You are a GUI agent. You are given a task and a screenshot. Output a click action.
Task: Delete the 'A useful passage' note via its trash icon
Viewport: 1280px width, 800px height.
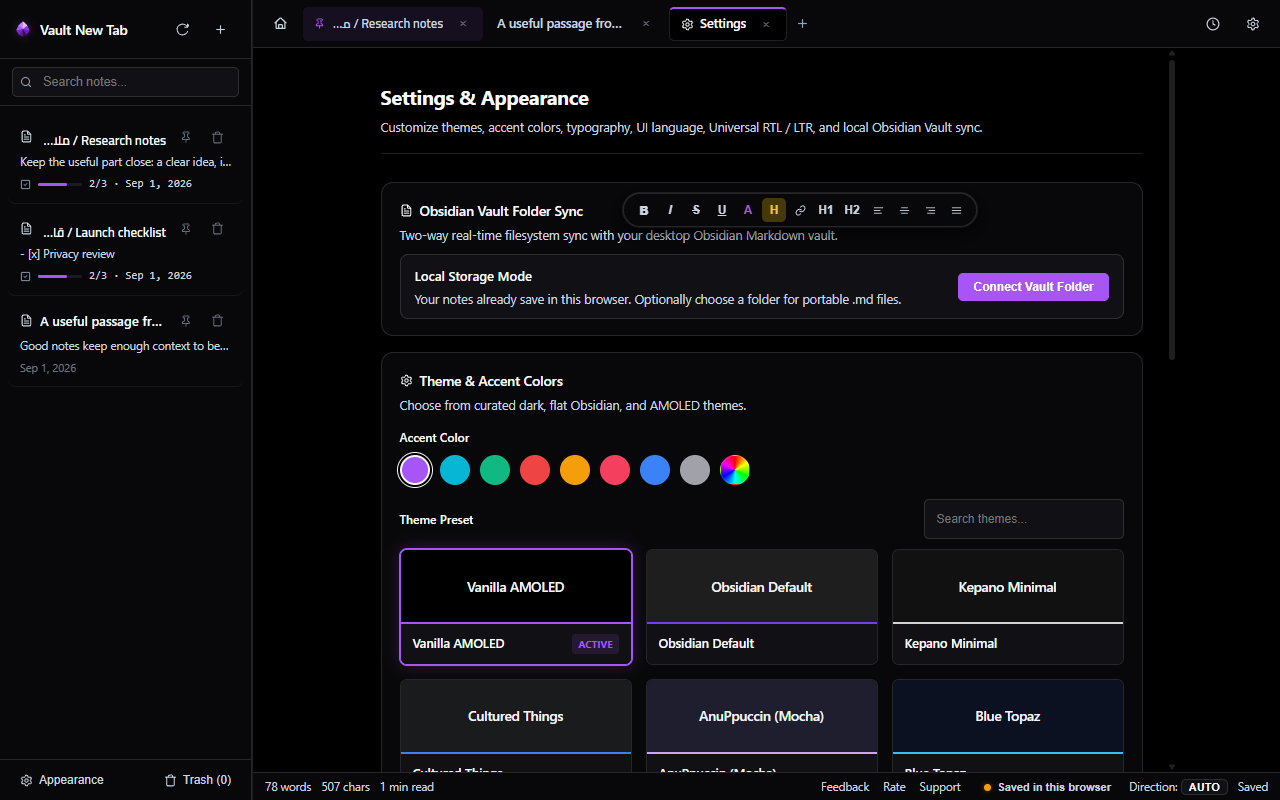218,321
